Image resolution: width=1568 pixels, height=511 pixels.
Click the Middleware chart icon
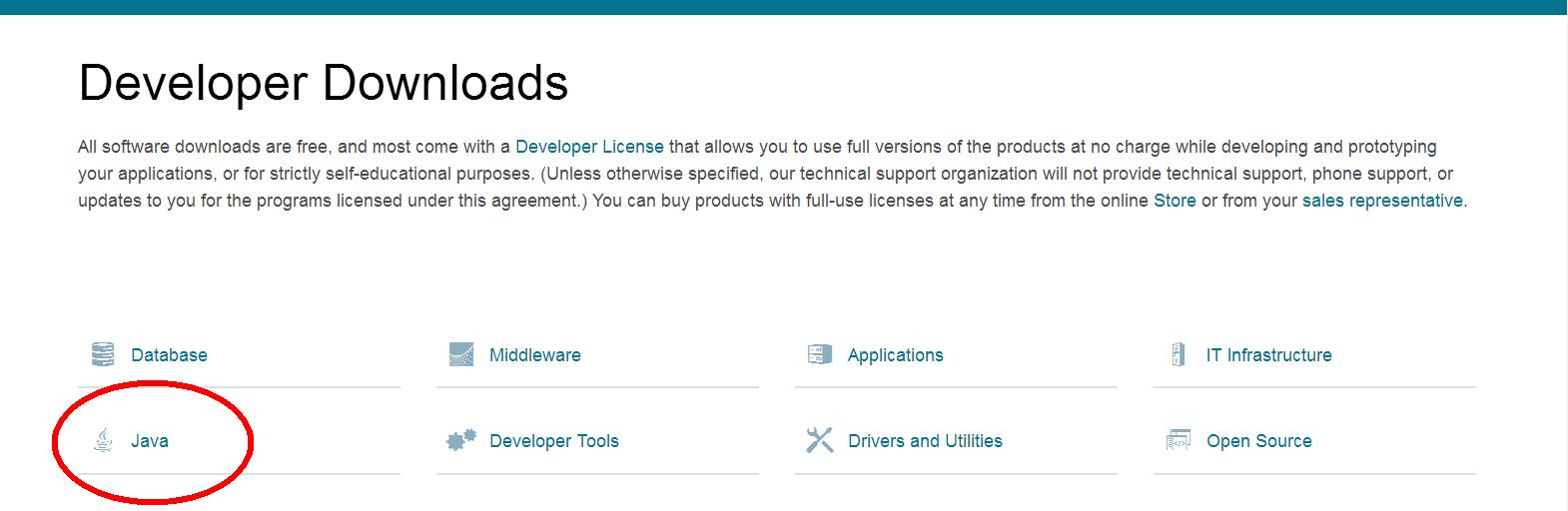pos(461,354)
